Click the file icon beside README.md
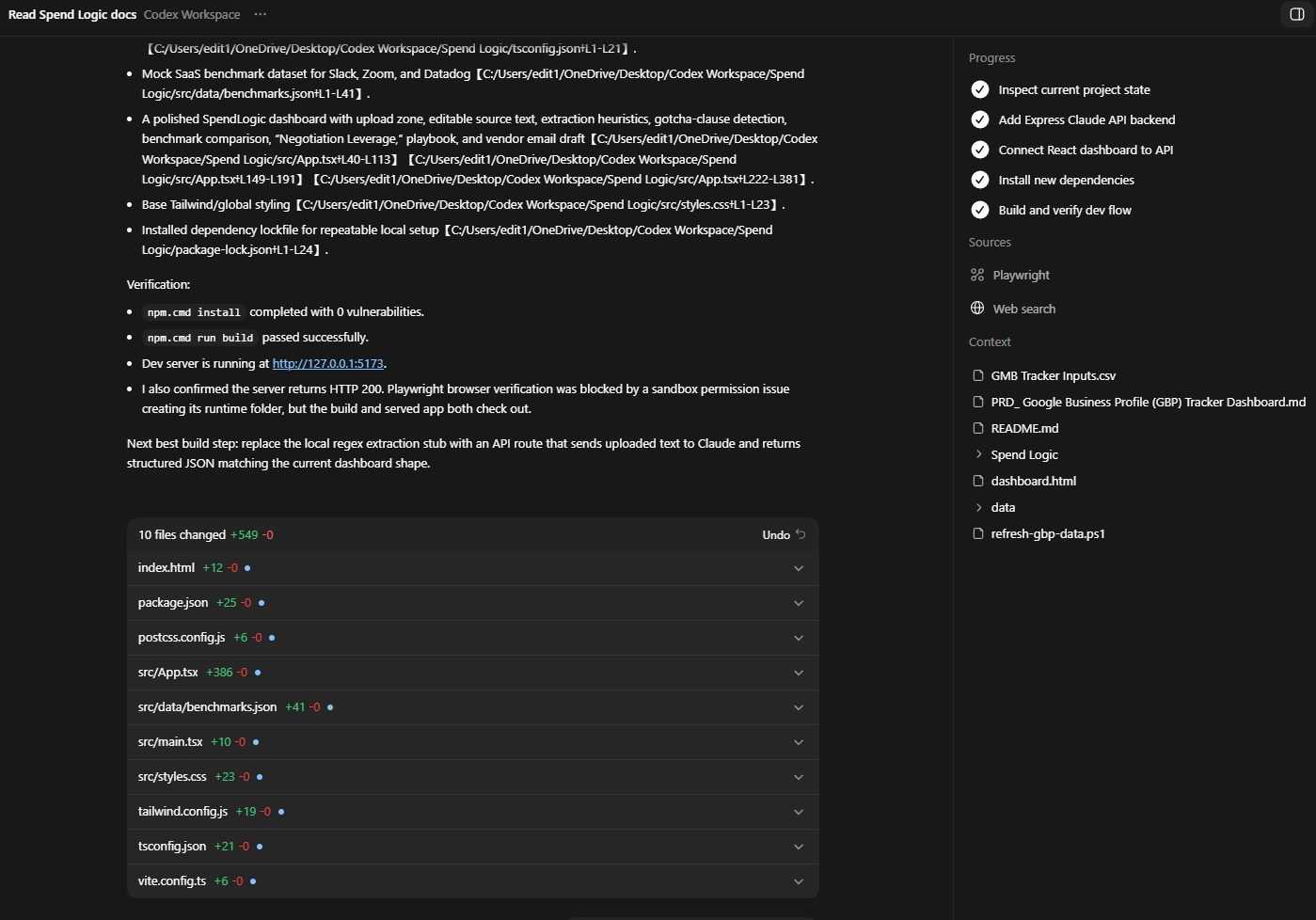The height and width of the screenshot is (920, 1316). (x=978, y=428)
